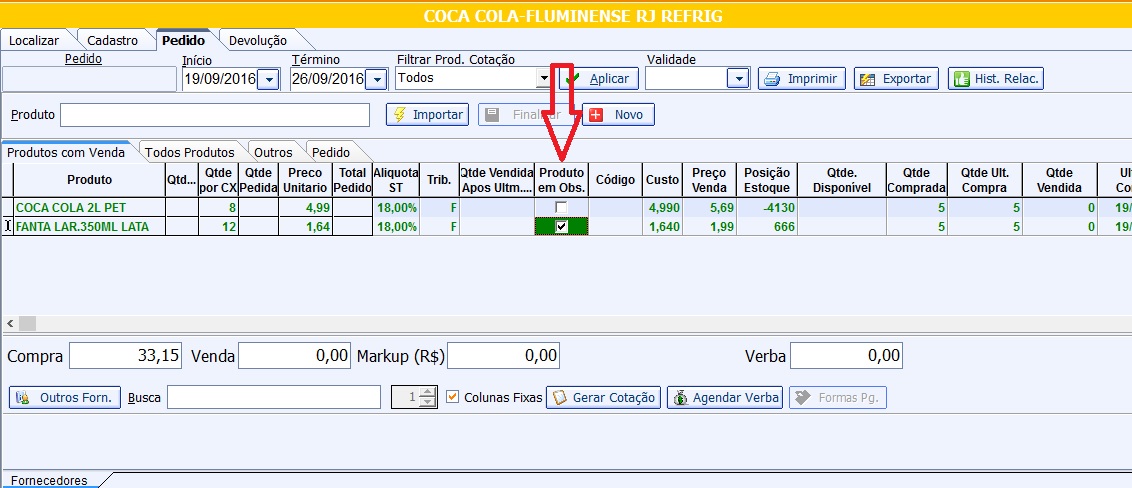Click the Produto column header
1132x488 pixels.
(90, 180)
